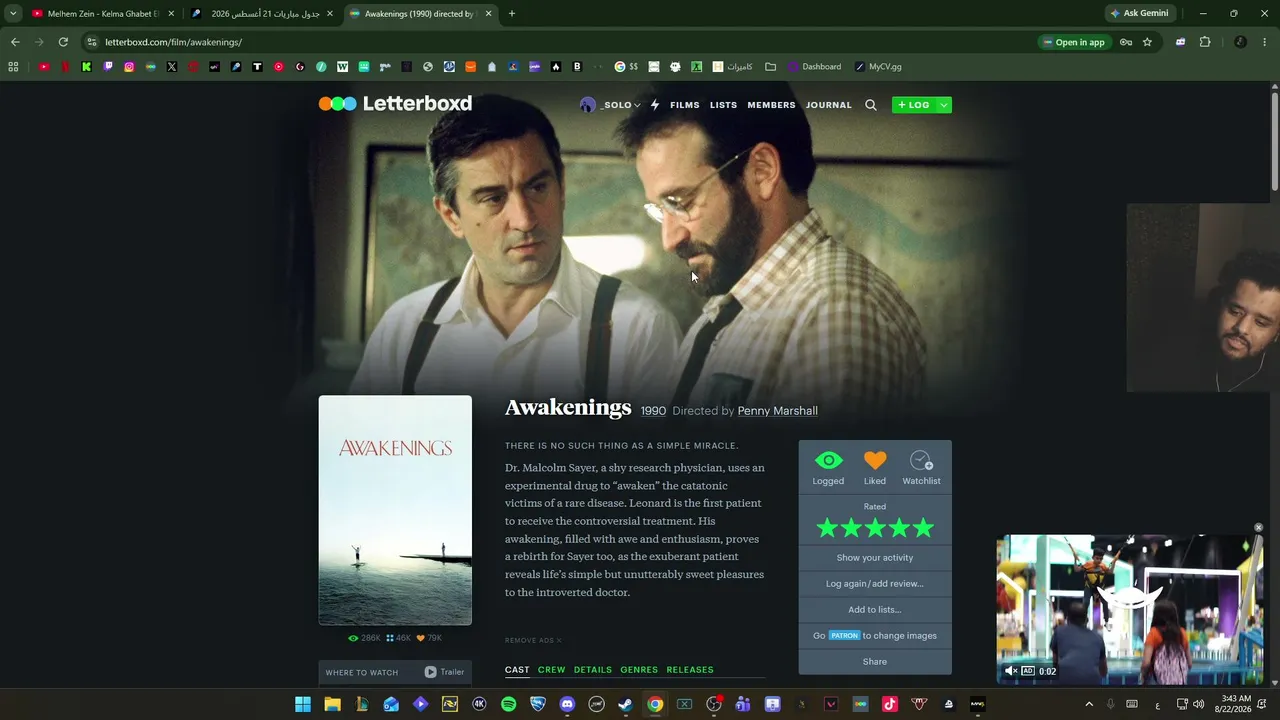The height and width of the screenshot is (720, 1280).
Task: Set rating using the fifth star
Action: (923, 528)
